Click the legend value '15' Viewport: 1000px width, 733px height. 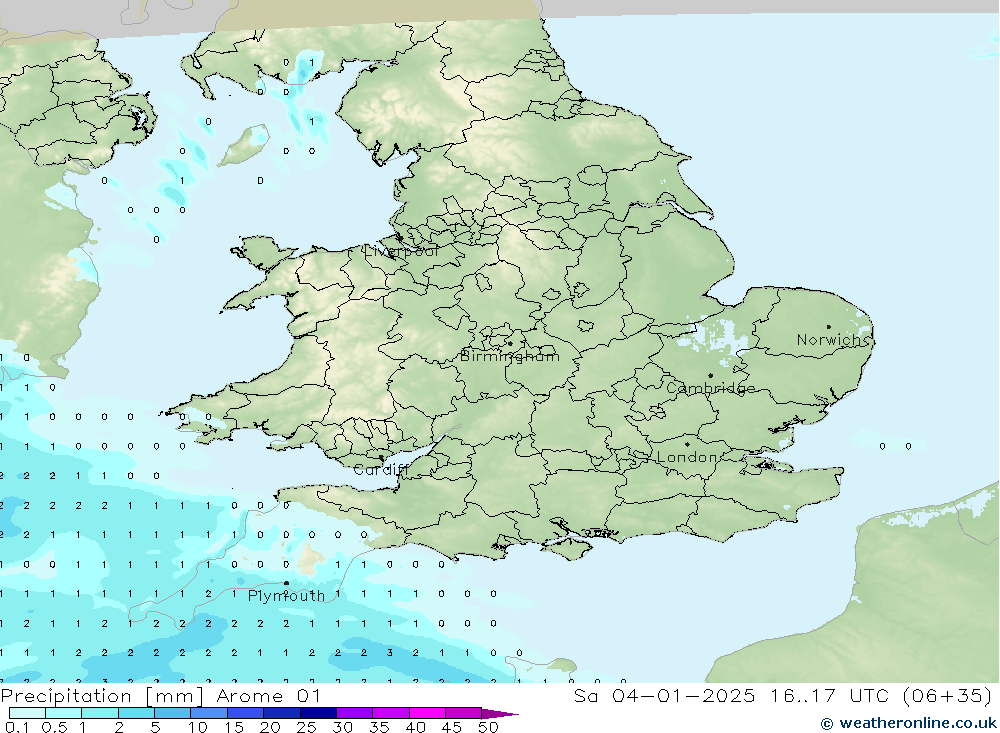[234, 727]
